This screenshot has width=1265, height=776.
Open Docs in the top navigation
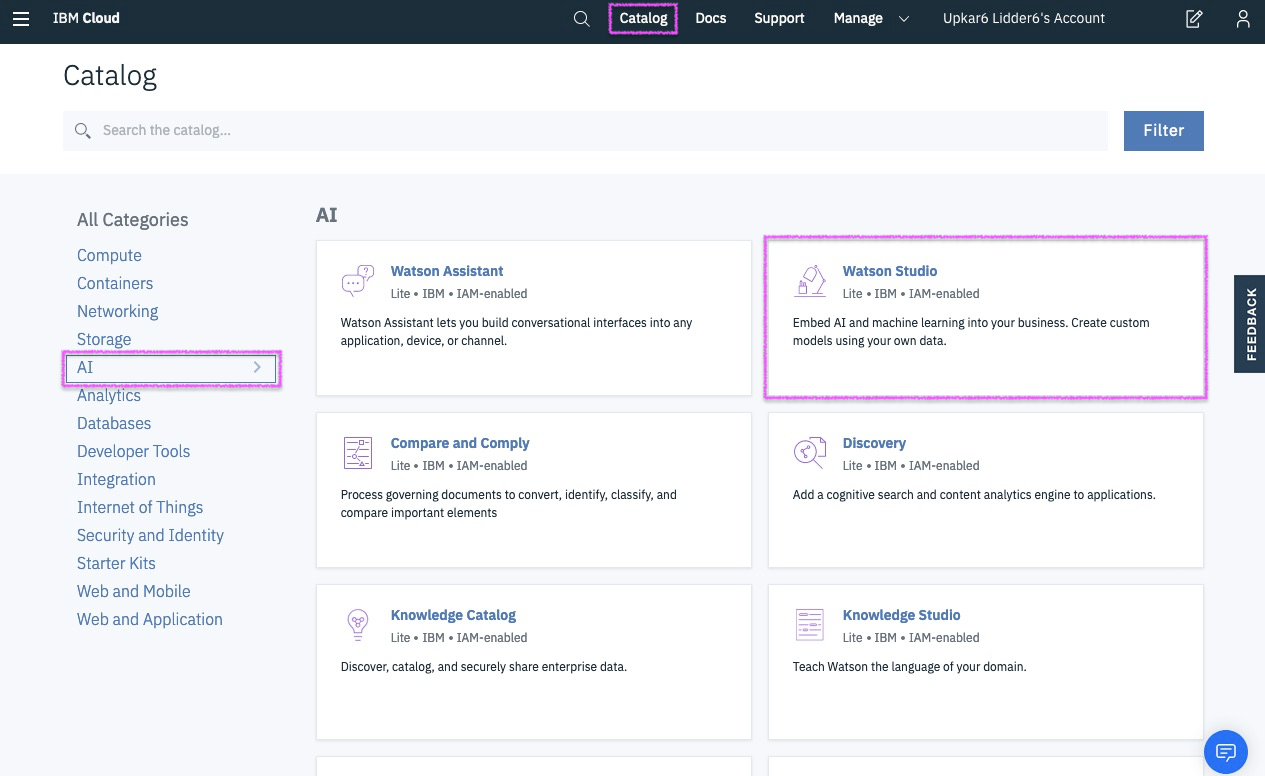point(711,18)
